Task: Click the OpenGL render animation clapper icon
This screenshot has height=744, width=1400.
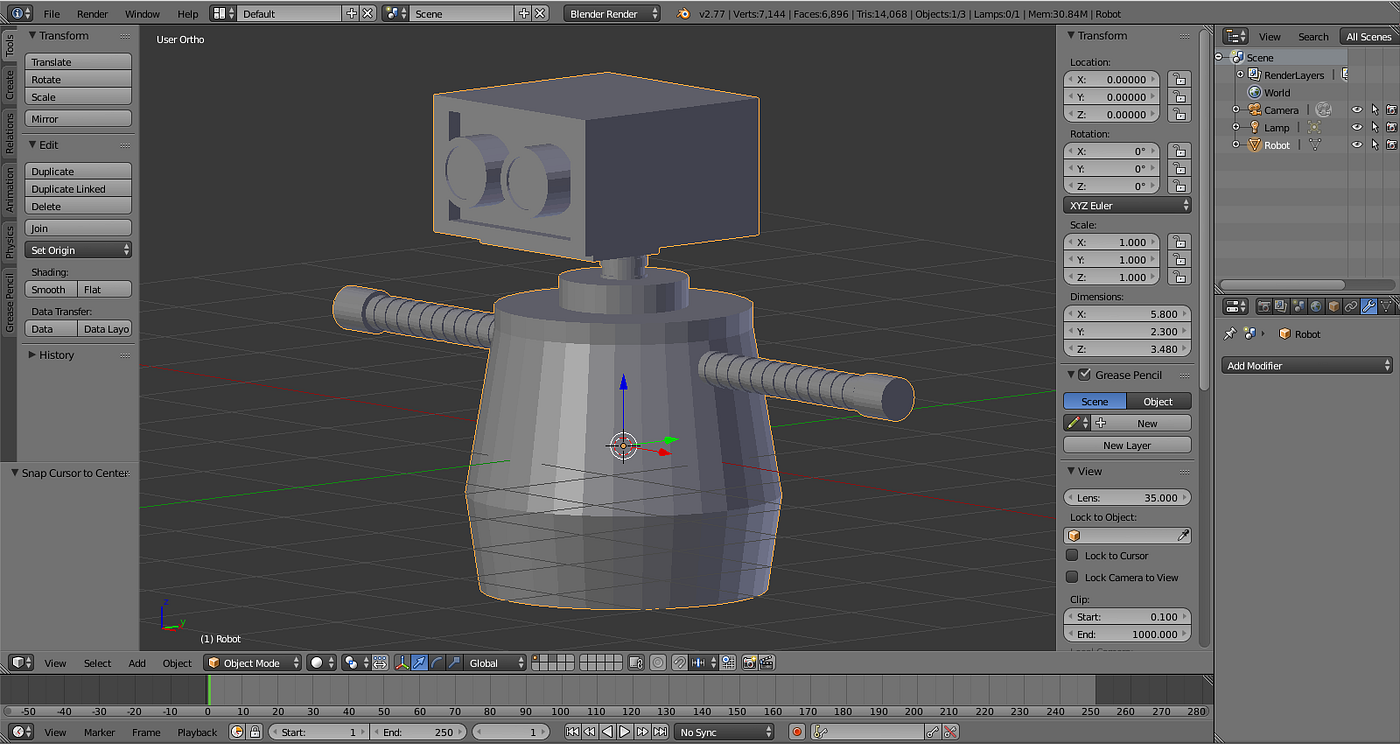Action: (767, 663)
